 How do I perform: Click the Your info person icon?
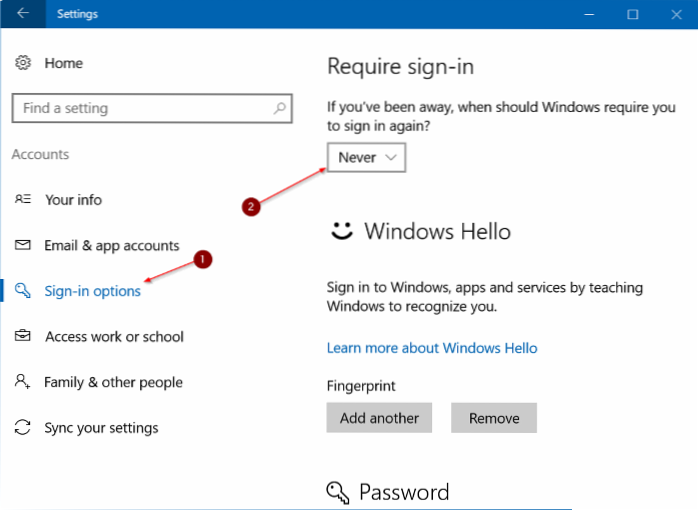tap(22, 200)
